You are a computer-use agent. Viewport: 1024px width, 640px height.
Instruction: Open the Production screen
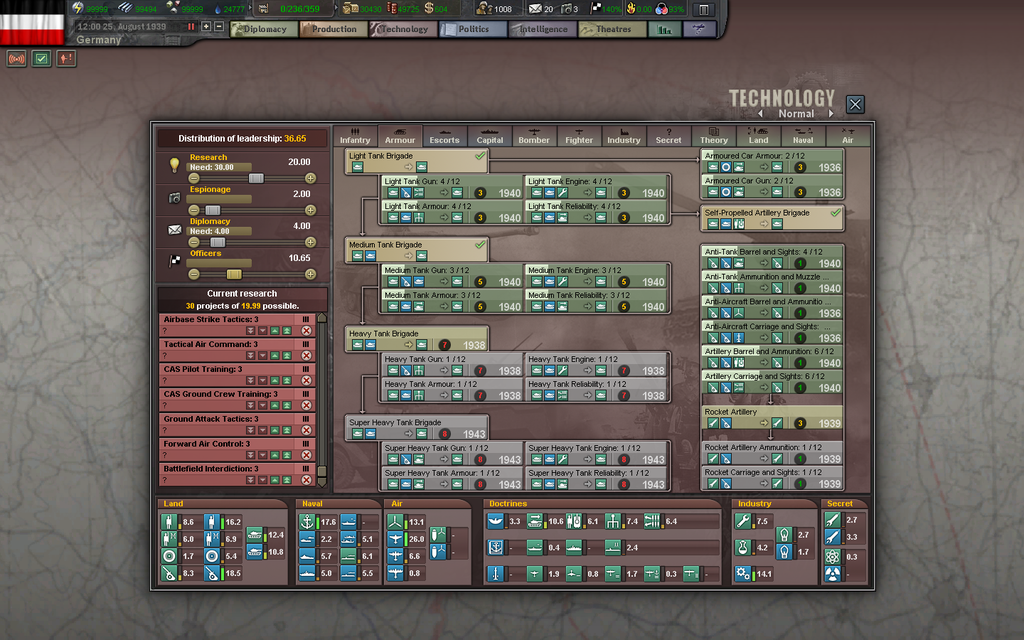(334, 29)
